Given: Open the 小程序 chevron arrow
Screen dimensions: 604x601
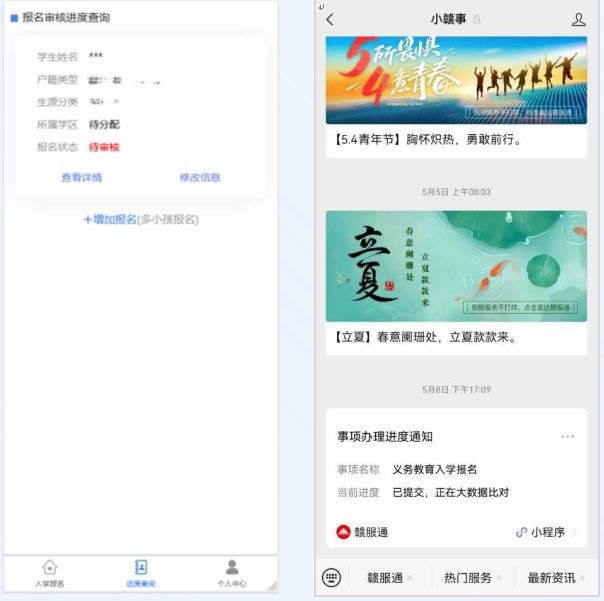Looking at the screenshot, I should point(575,532).
